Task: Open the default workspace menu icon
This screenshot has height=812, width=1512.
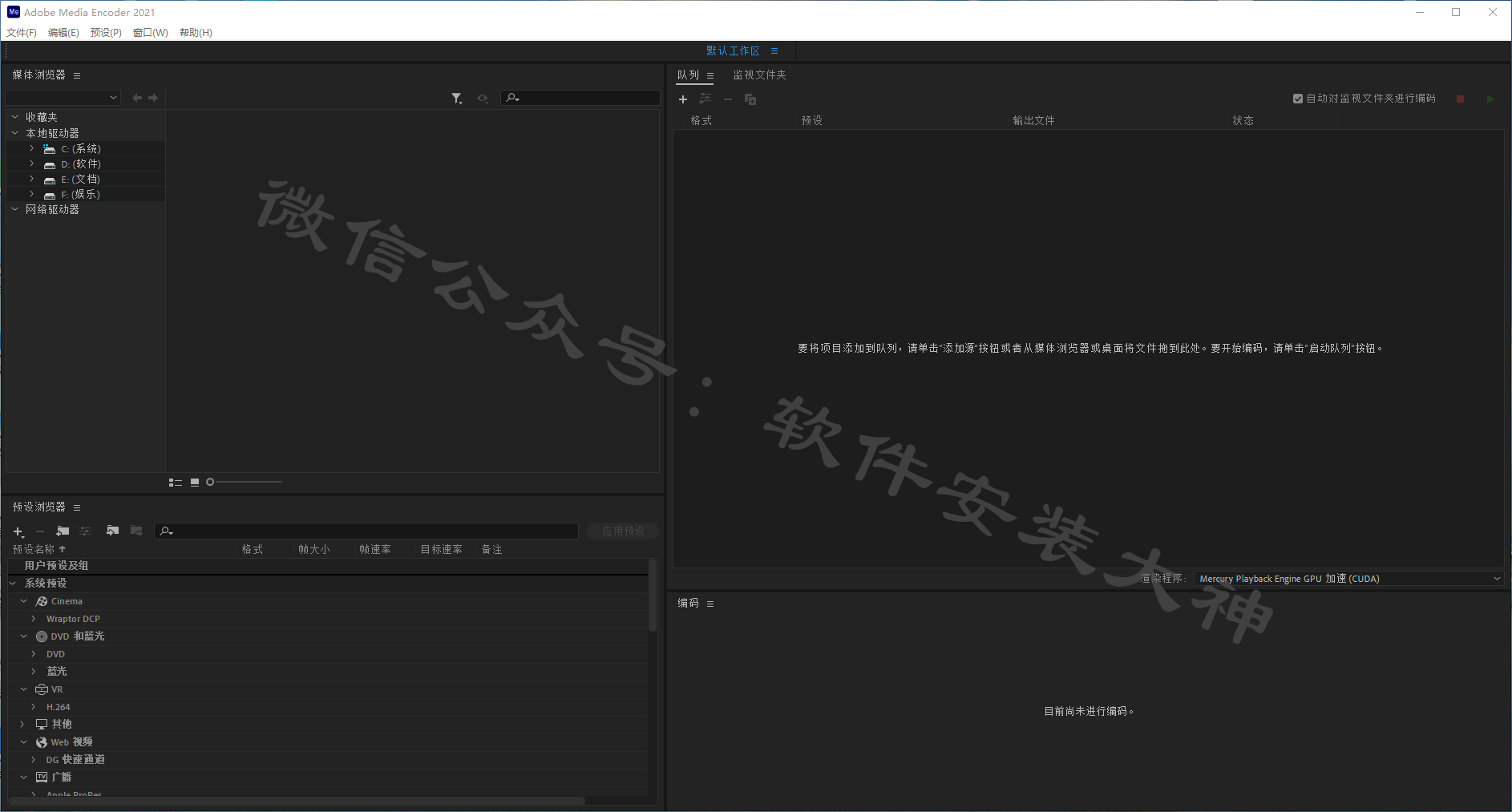Action: click(774, 50)
